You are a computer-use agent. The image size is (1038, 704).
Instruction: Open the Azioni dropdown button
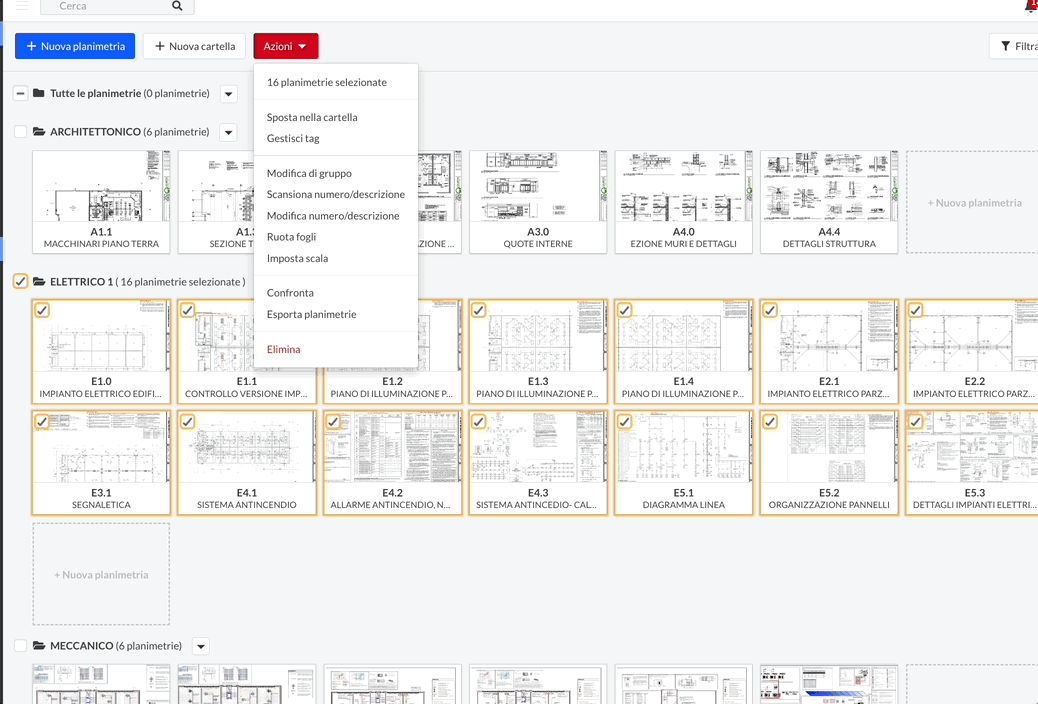click(285, 46)
